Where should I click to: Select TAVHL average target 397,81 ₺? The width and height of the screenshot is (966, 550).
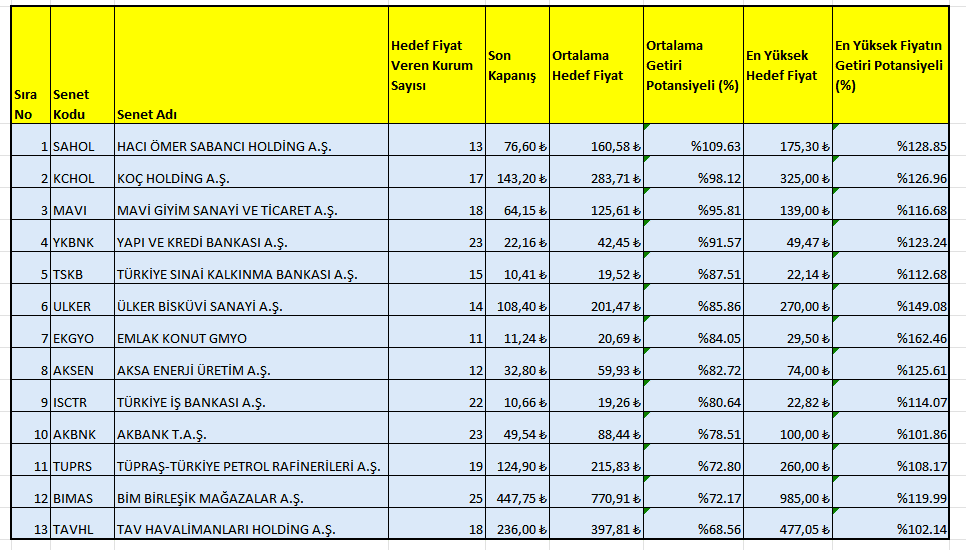596,524
